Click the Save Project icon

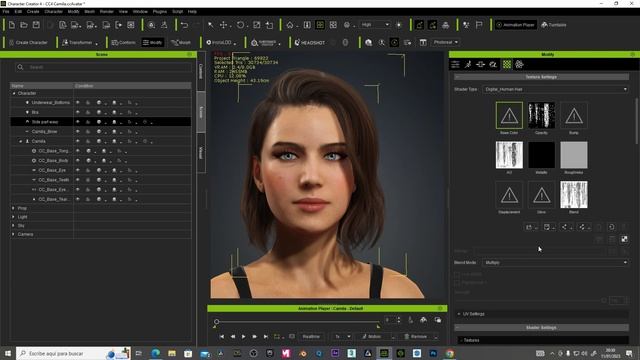coord(36,25)
